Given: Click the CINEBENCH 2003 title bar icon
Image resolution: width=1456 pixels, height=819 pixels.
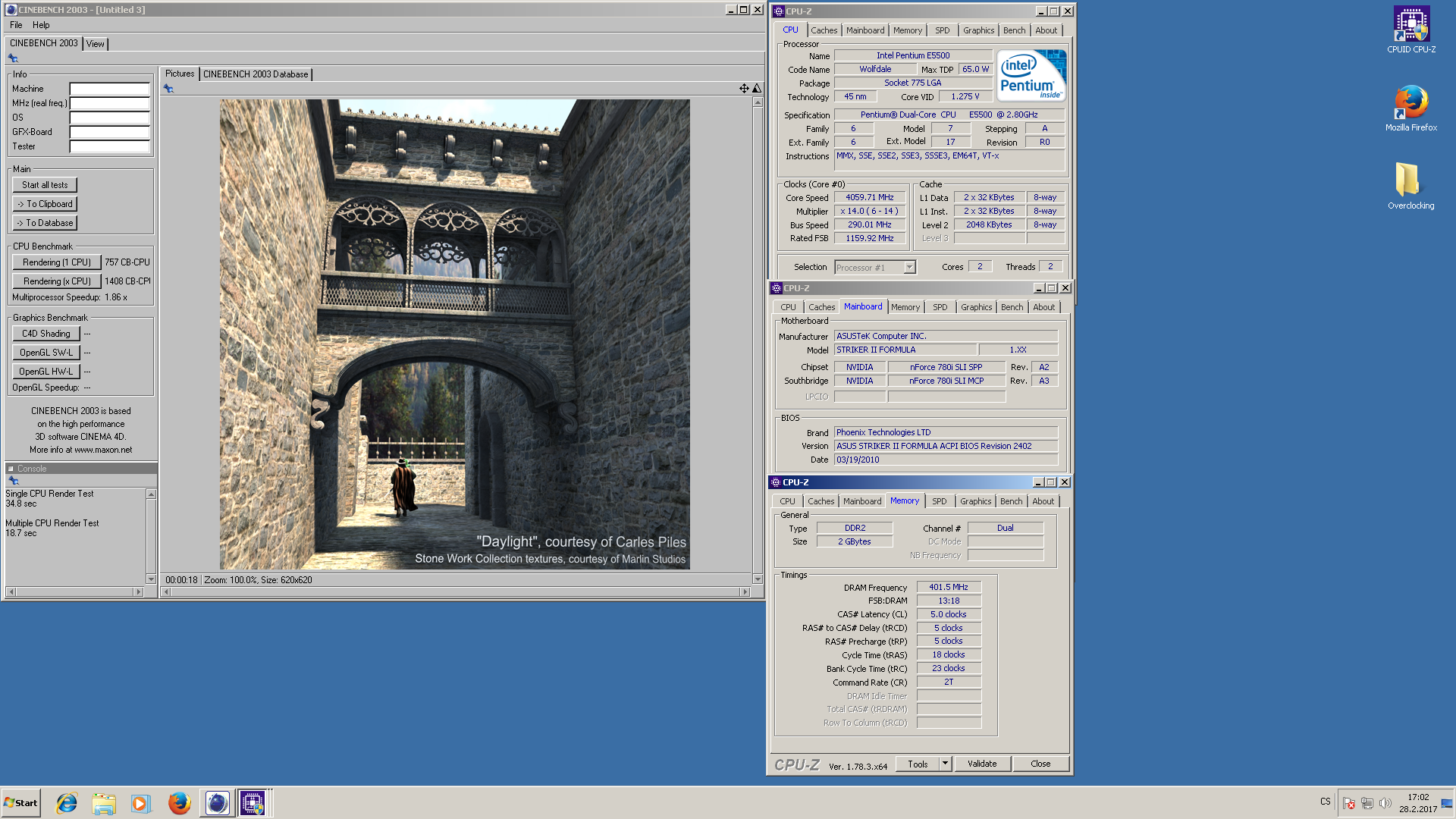Looking at the screenshot, I should 11,10.
